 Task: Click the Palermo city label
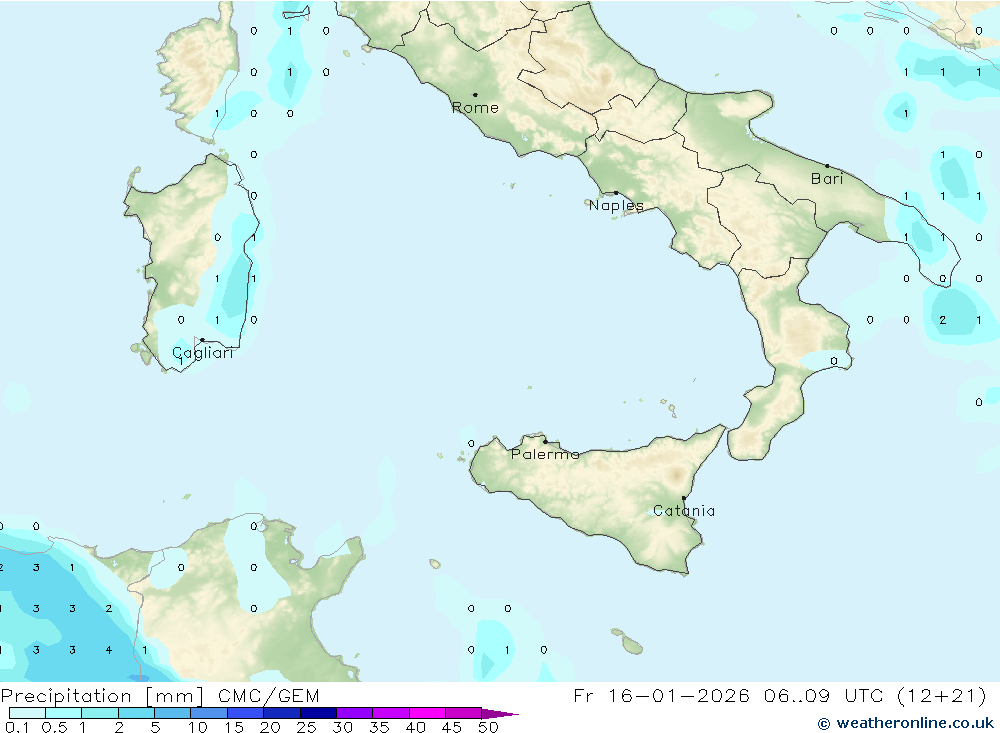[545, 454]
